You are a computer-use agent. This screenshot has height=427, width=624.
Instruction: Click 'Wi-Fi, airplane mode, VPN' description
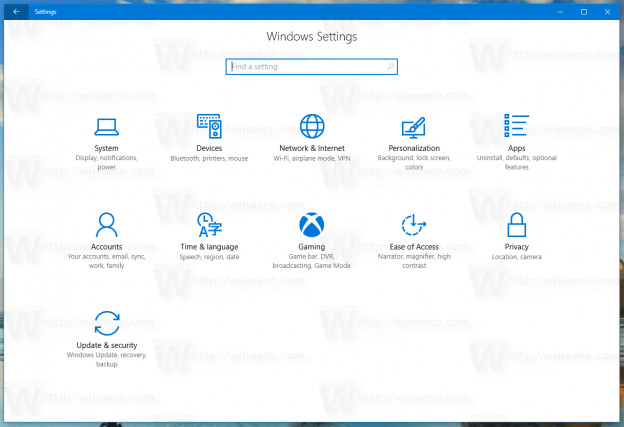[312, 158]
